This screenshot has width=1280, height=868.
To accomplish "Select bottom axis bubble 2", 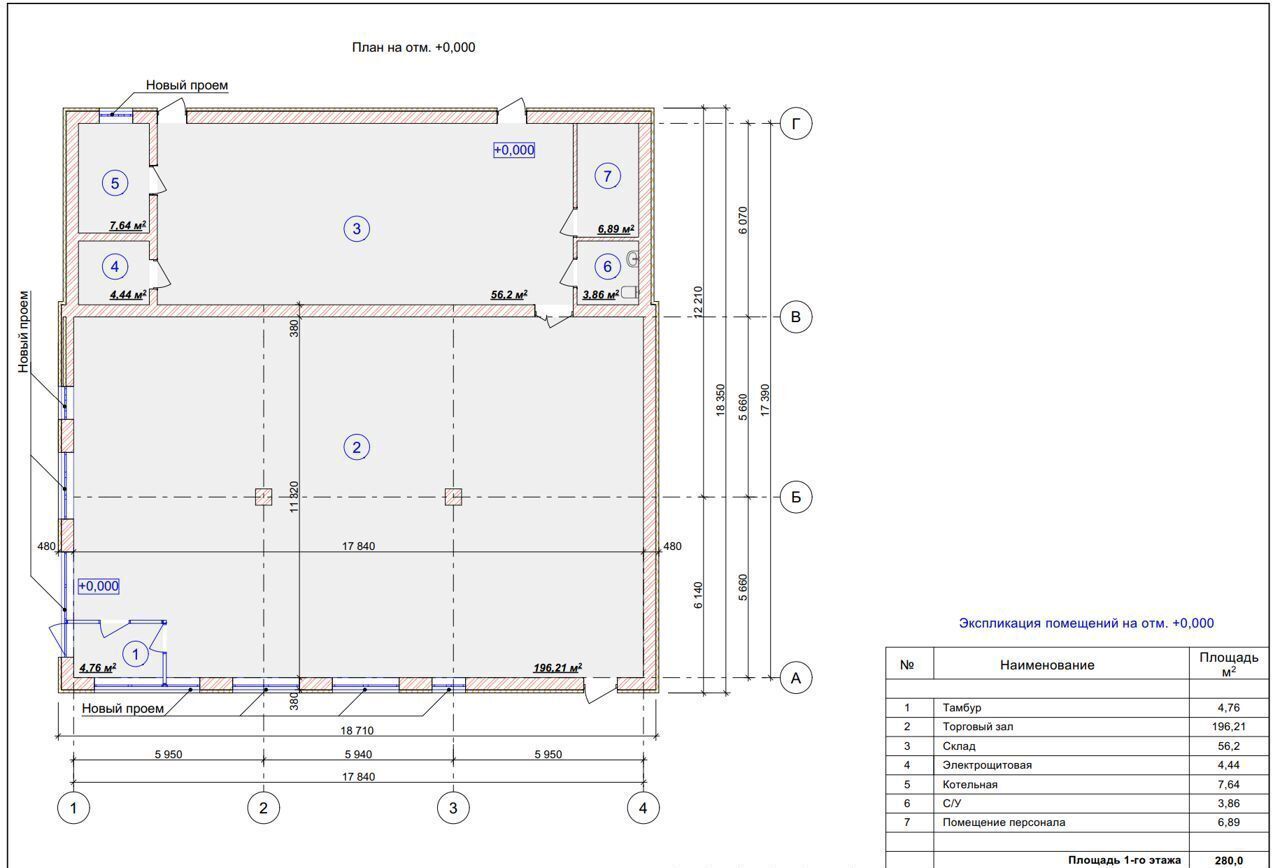I will 263,808.
